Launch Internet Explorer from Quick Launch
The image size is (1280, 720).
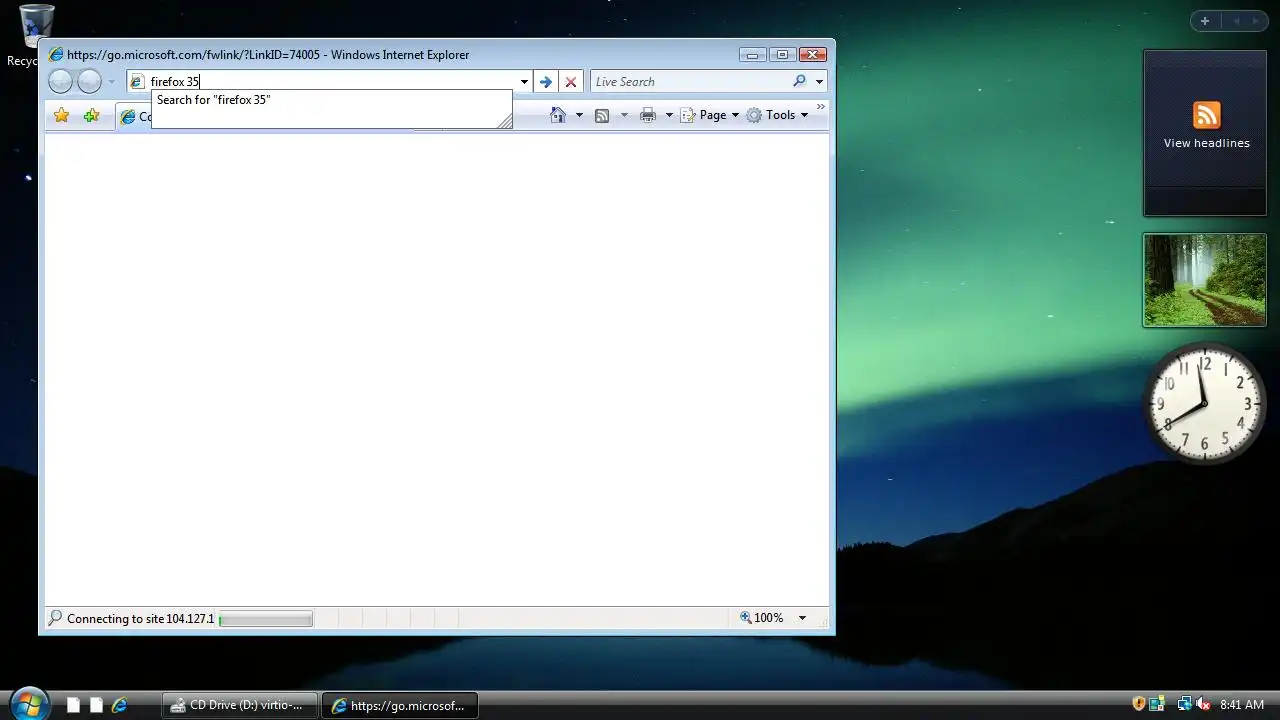pyautogui.click(x=119, y=705)
